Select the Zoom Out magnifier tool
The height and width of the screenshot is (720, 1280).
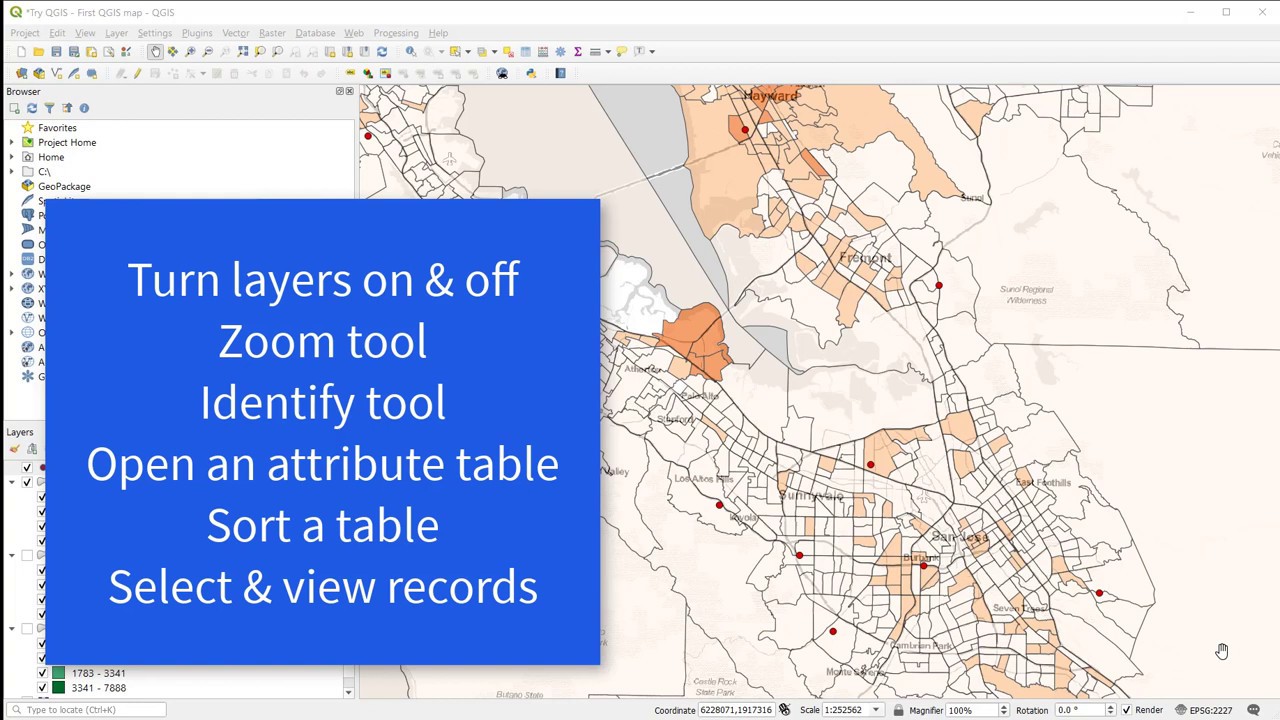point(207,51)
